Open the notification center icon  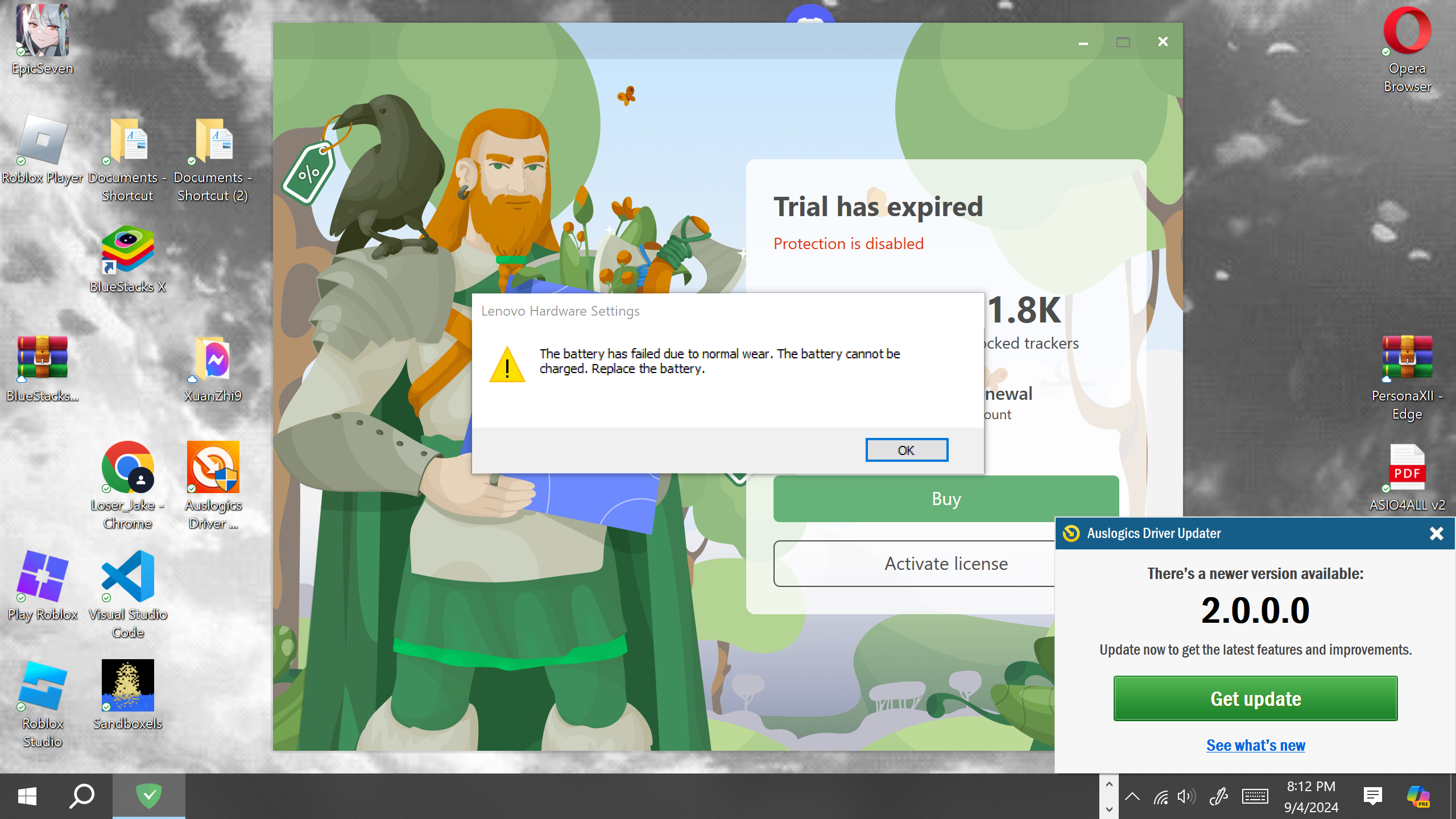tap(1372, 796)
